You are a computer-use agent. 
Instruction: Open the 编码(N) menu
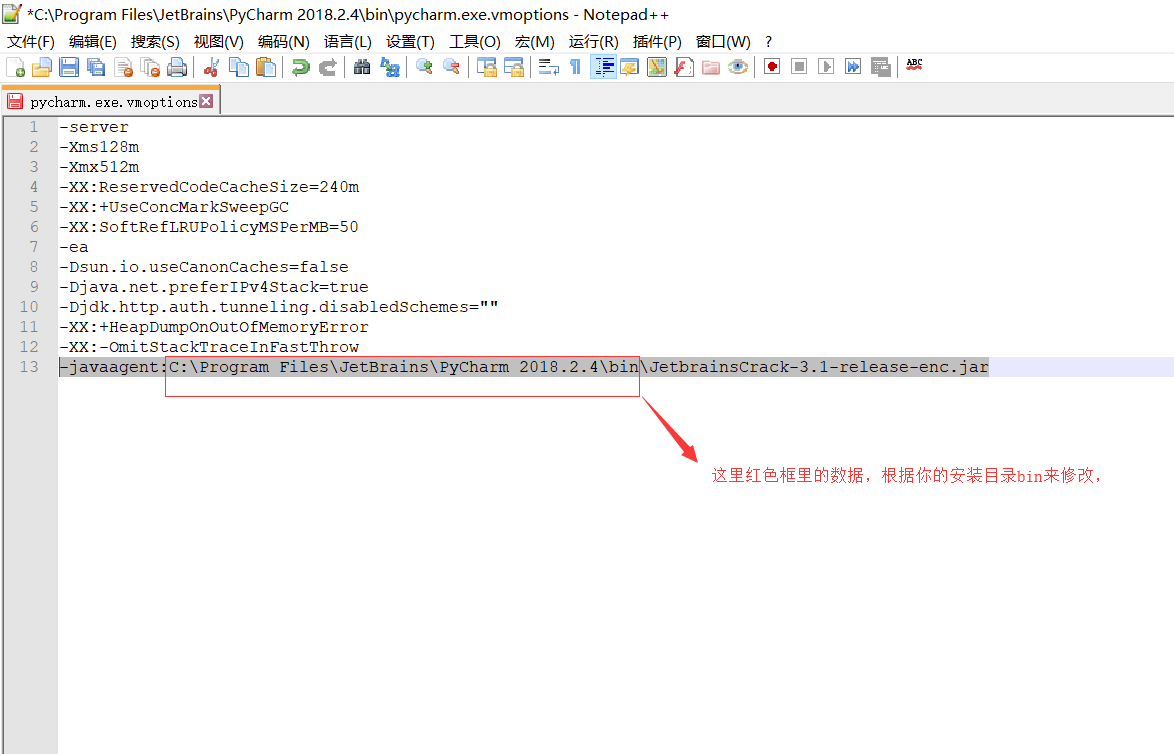(x=284, y=42)
